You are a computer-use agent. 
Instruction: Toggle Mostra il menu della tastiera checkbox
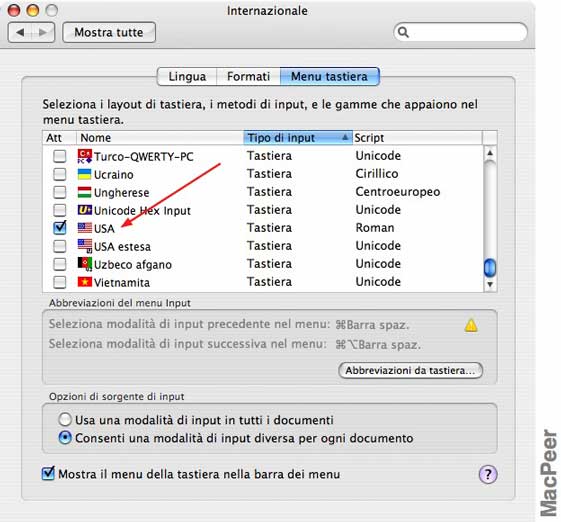48,474
